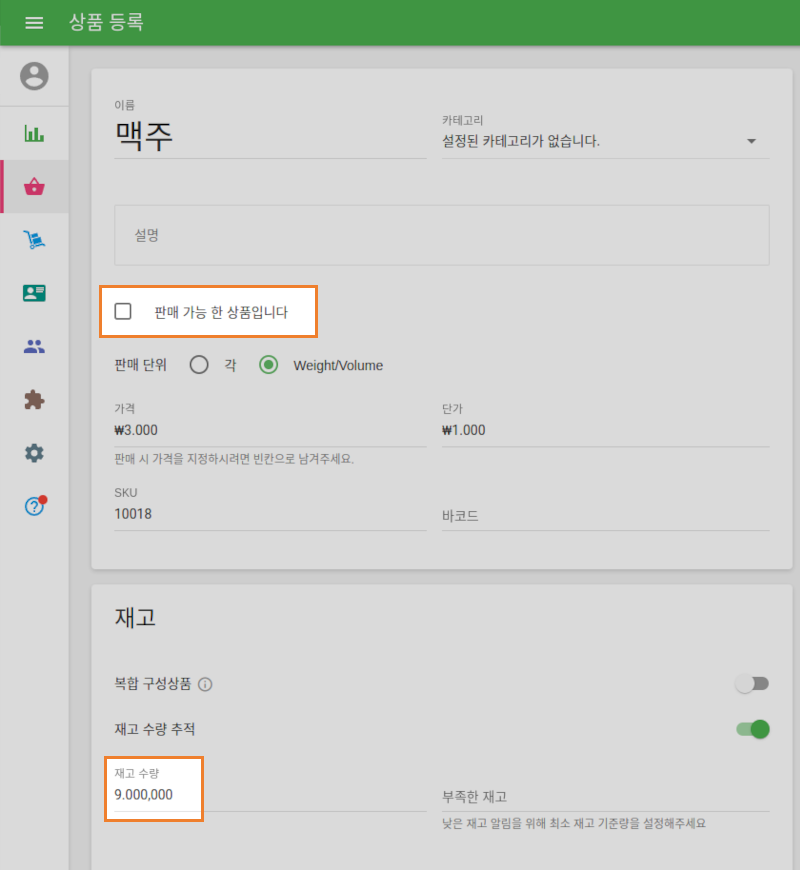Check the 판매 가능 한 상품입니다 checkbox

pos(123,311)
